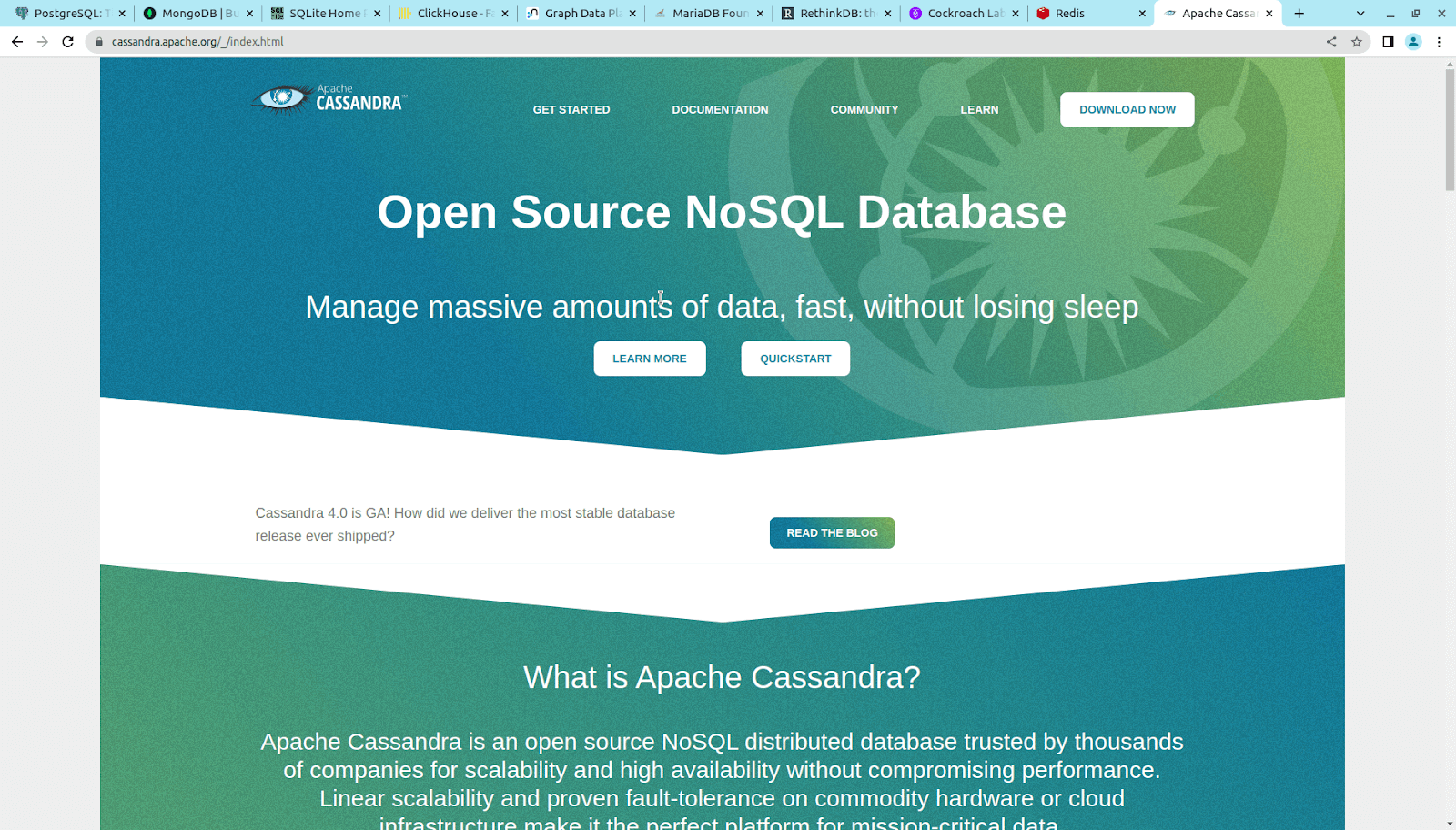Click the browser back arrow

[17, 42]
